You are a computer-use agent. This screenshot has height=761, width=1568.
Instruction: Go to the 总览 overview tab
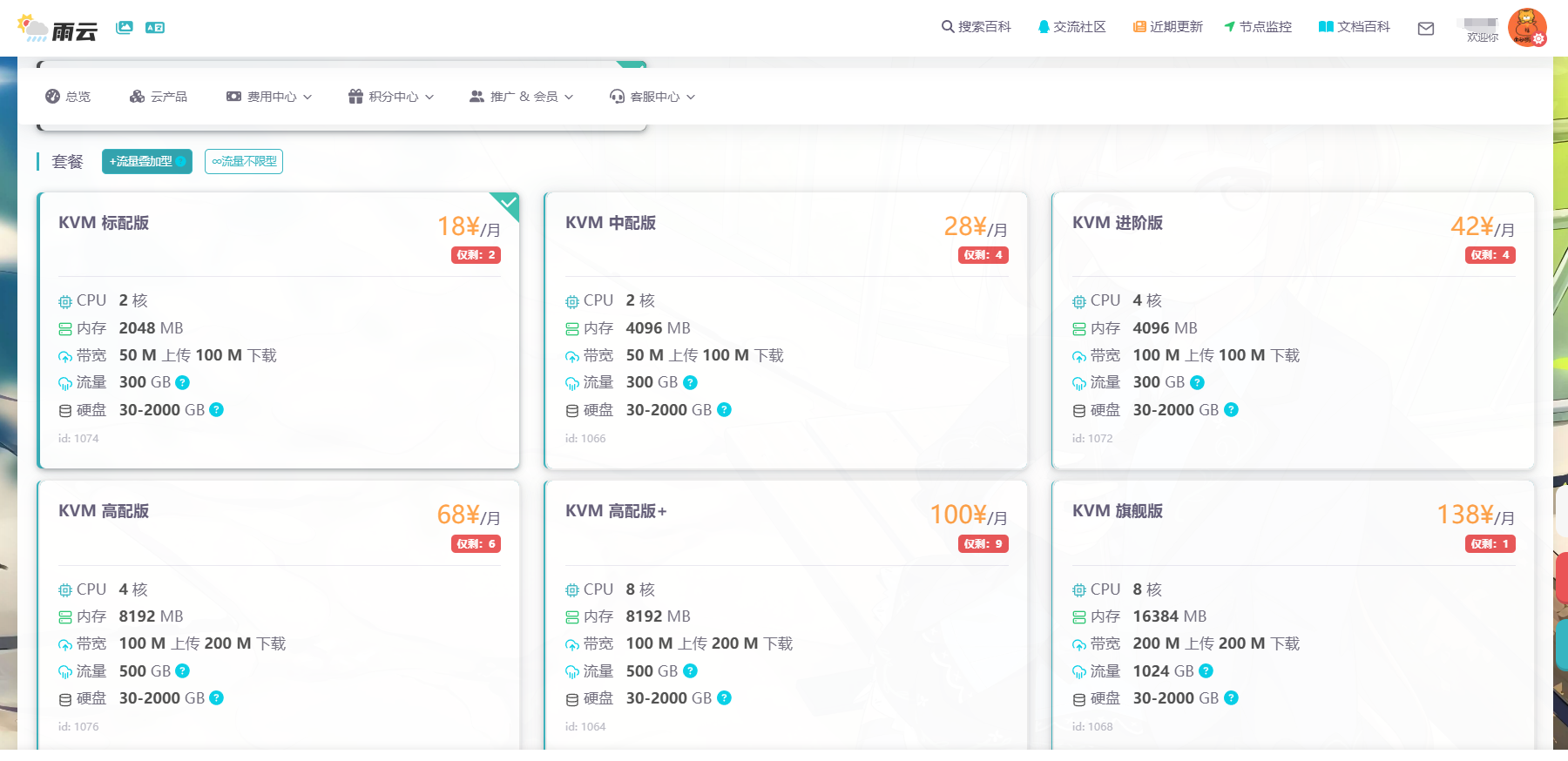click(68, 97)
